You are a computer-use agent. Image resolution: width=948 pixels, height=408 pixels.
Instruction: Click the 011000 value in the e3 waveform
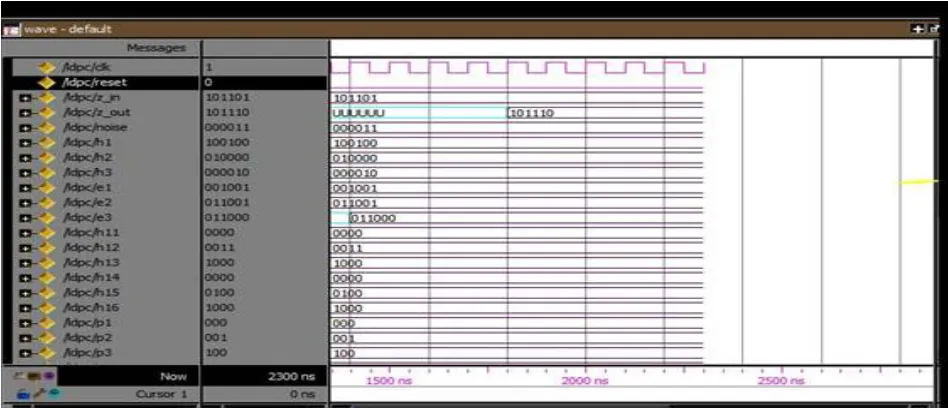click(x=373, y=218)
